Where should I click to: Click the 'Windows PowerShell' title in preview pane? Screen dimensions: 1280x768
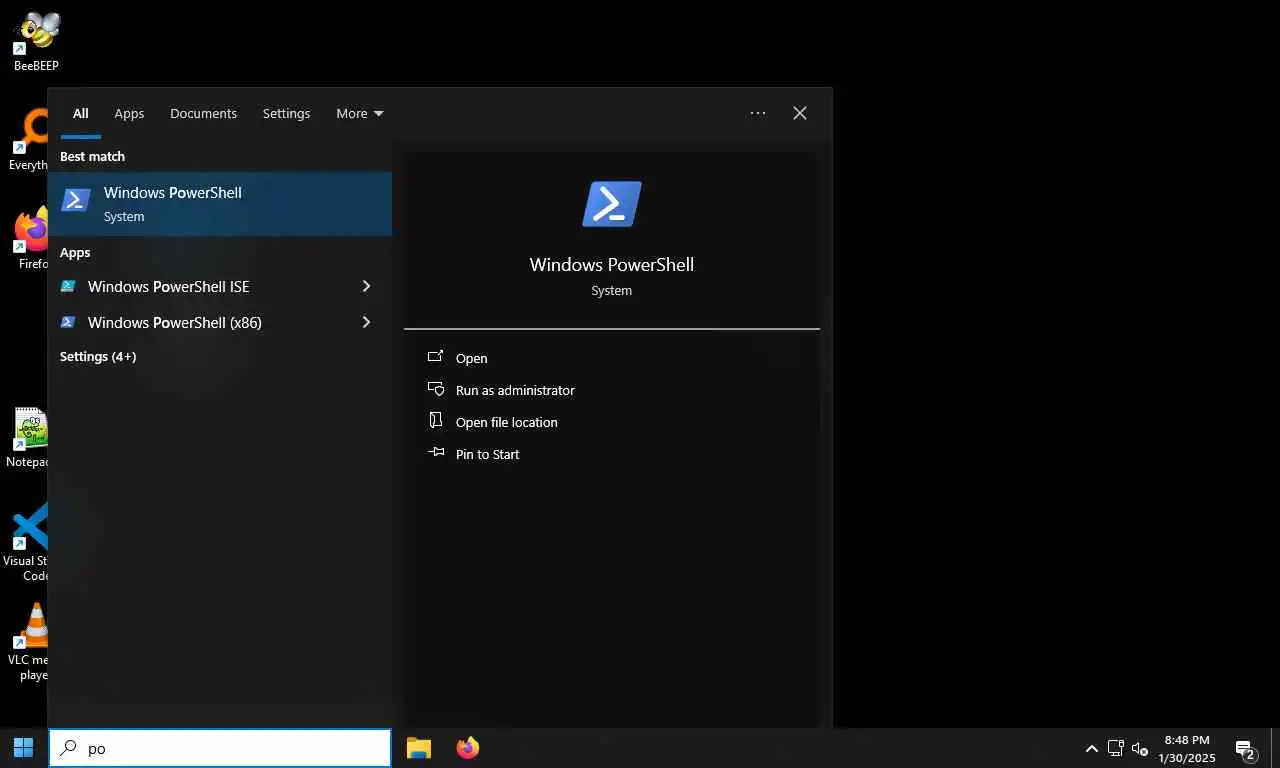612,264
